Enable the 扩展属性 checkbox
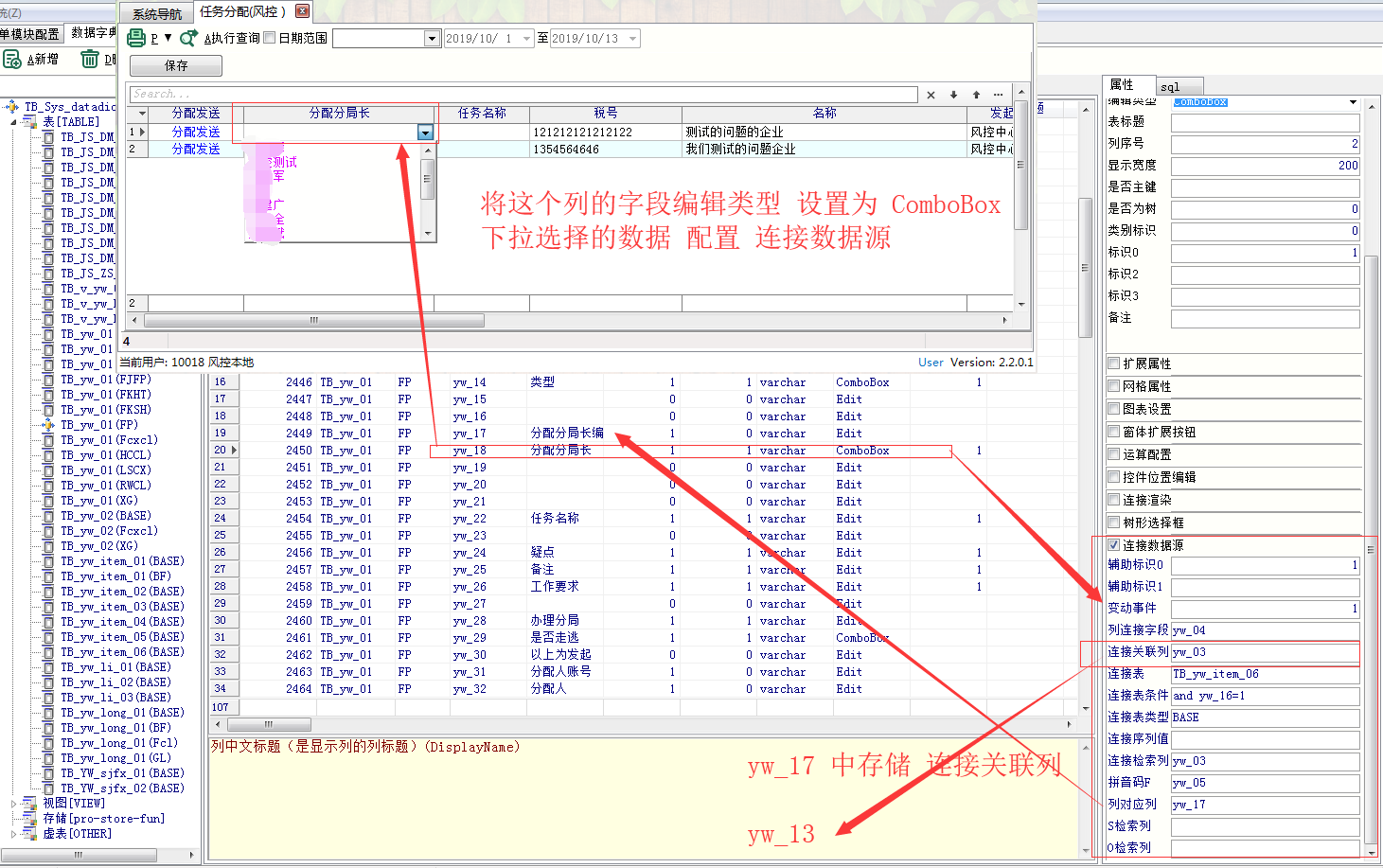 1114,363
